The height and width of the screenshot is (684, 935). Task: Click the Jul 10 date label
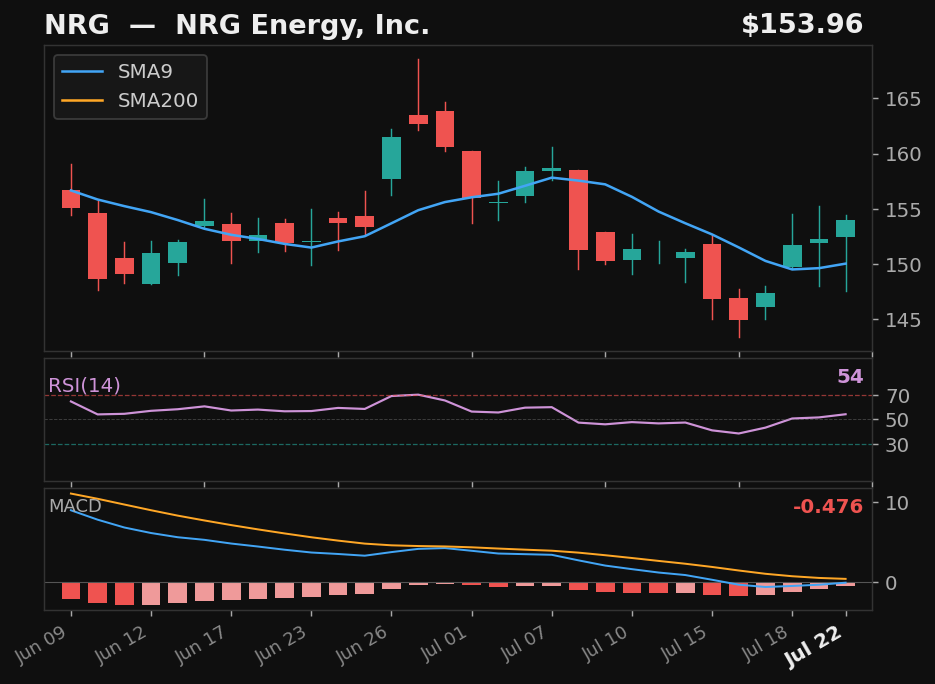604,645
